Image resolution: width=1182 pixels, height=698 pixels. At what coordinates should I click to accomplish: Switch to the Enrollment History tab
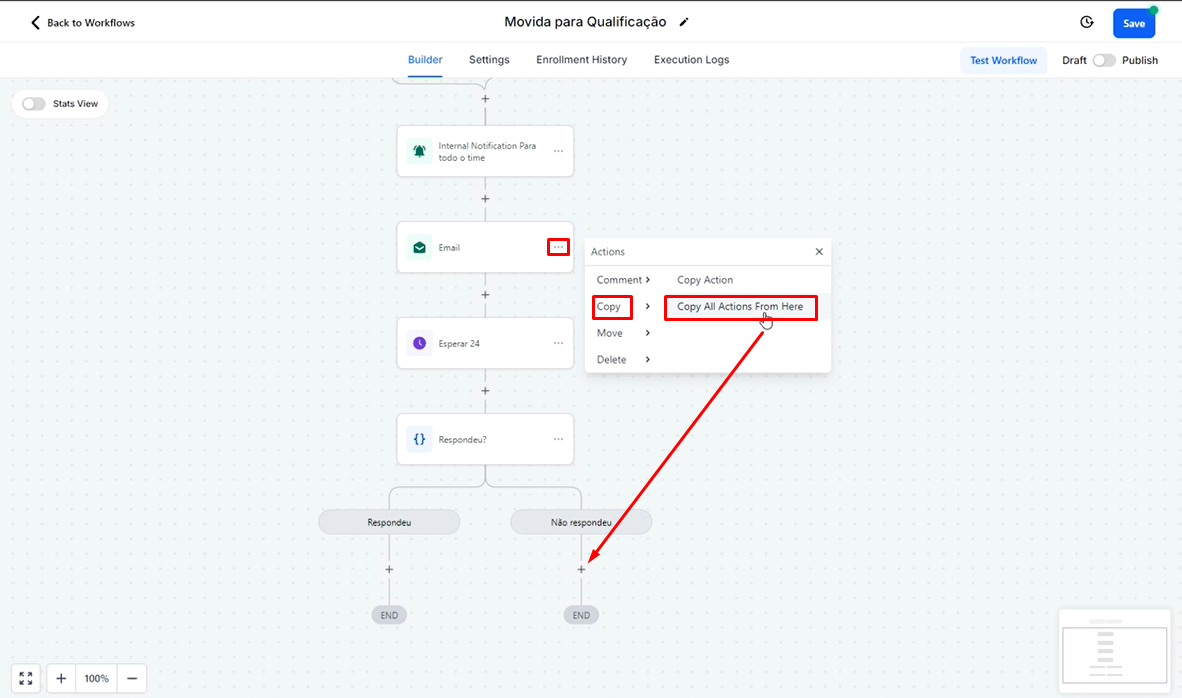click(x=581, y=60)
